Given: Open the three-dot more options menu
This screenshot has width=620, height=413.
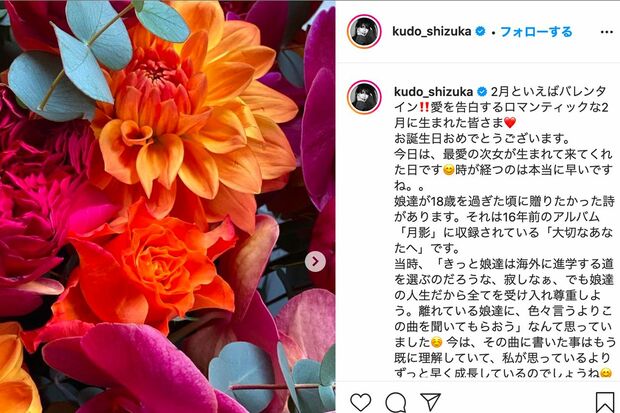Looking at the screenshot, I should (607, 32).
